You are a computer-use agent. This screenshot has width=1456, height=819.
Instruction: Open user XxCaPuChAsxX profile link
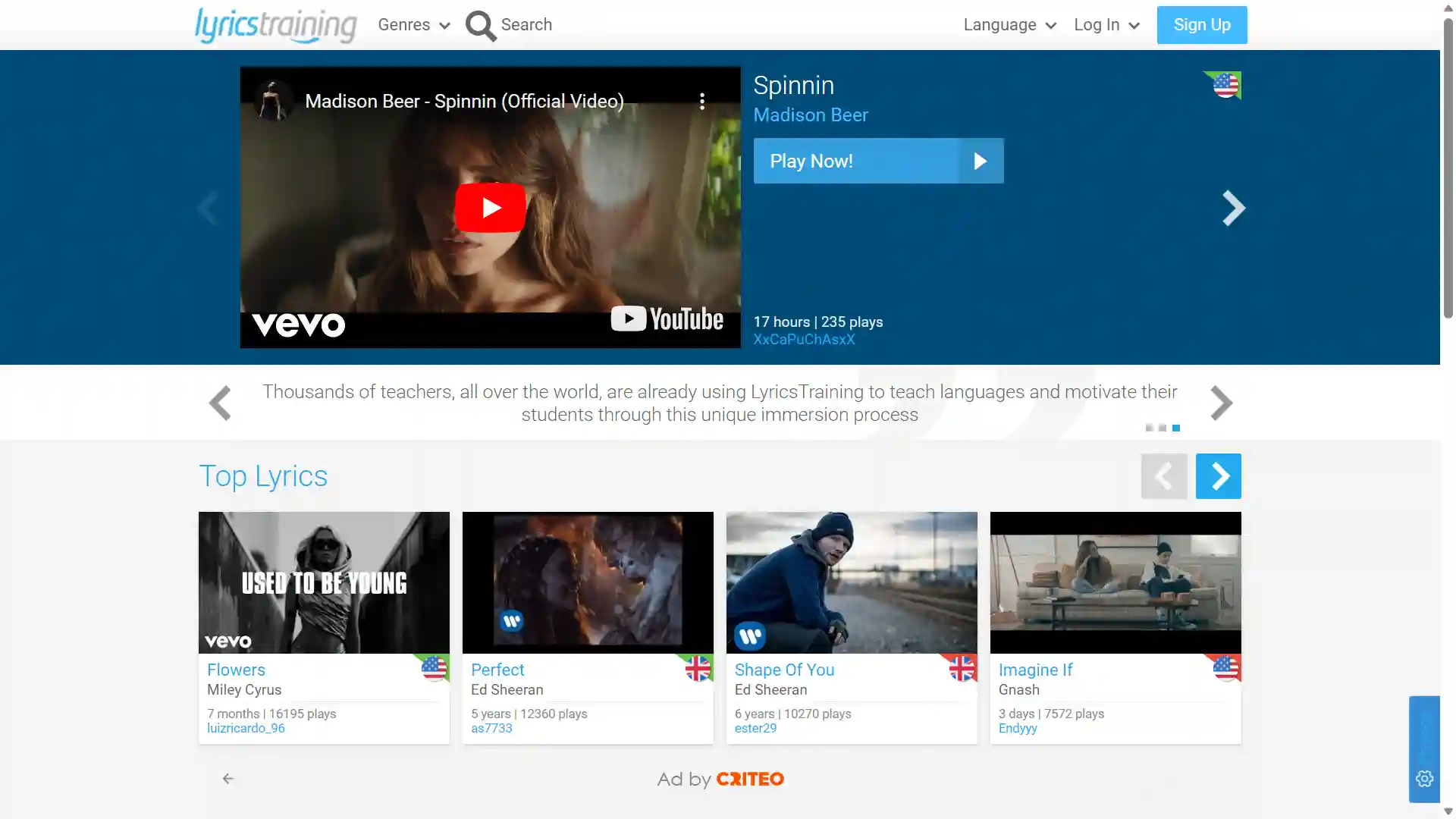click(804, 340)
